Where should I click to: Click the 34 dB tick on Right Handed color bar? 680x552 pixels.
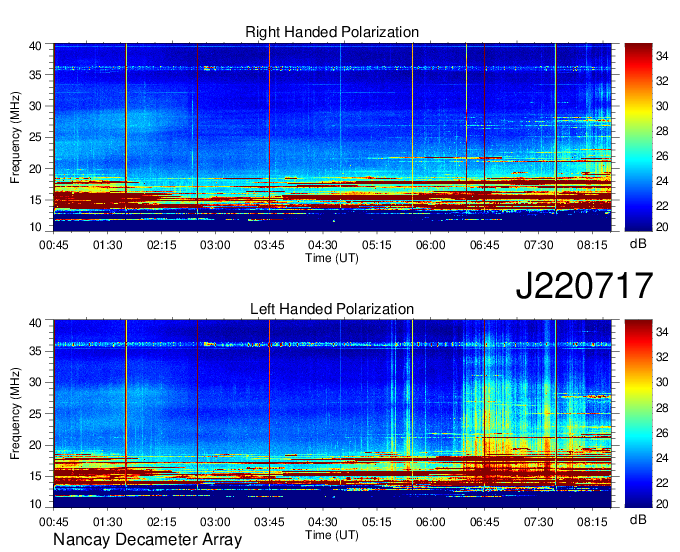click(x=662, y=56)
